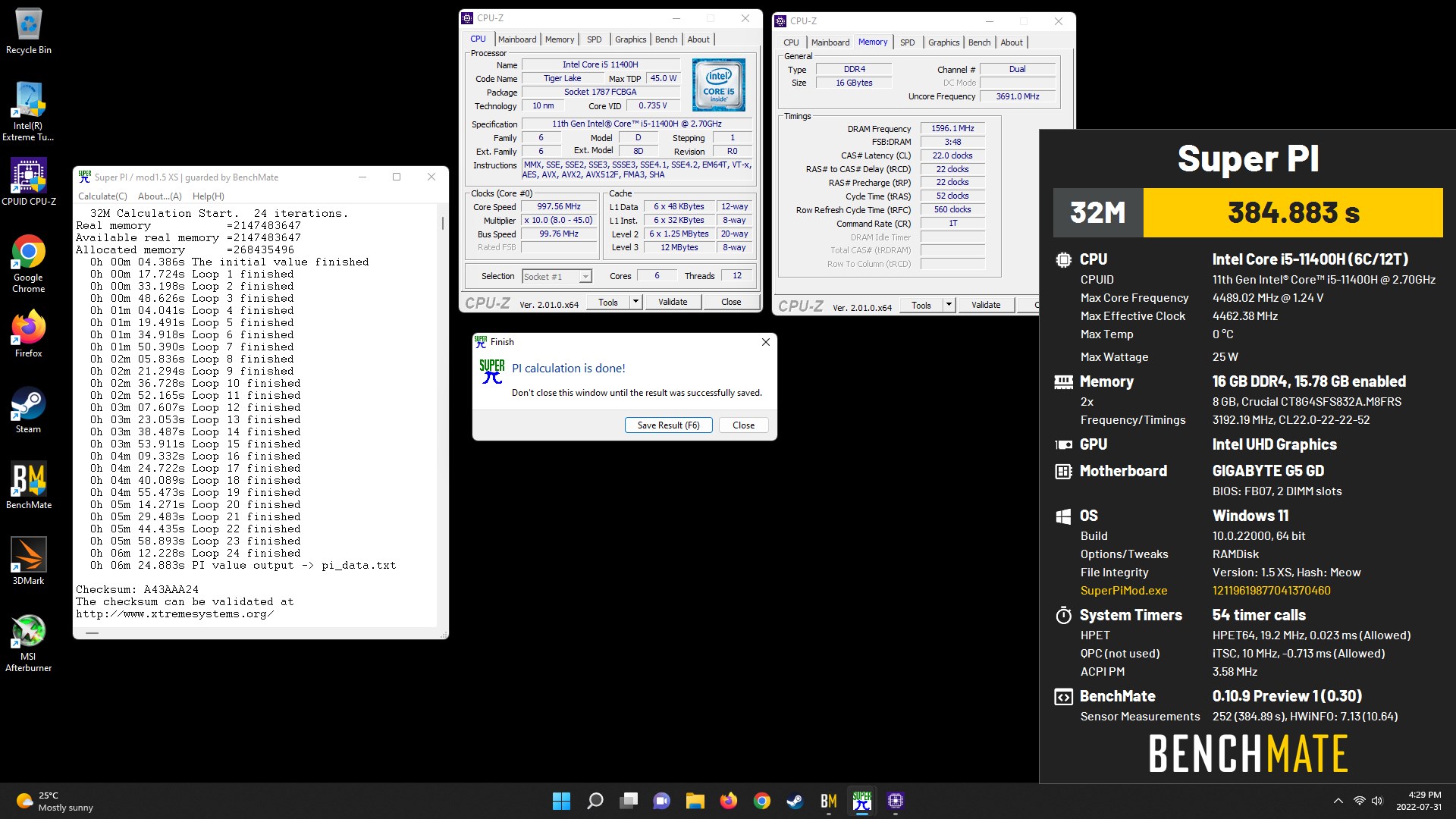Switch to Mainboard tab in CPU-Z CPU window
The width and height of the screenshot is (1456, 819).
pyautogui.click(x=517, y=39)
